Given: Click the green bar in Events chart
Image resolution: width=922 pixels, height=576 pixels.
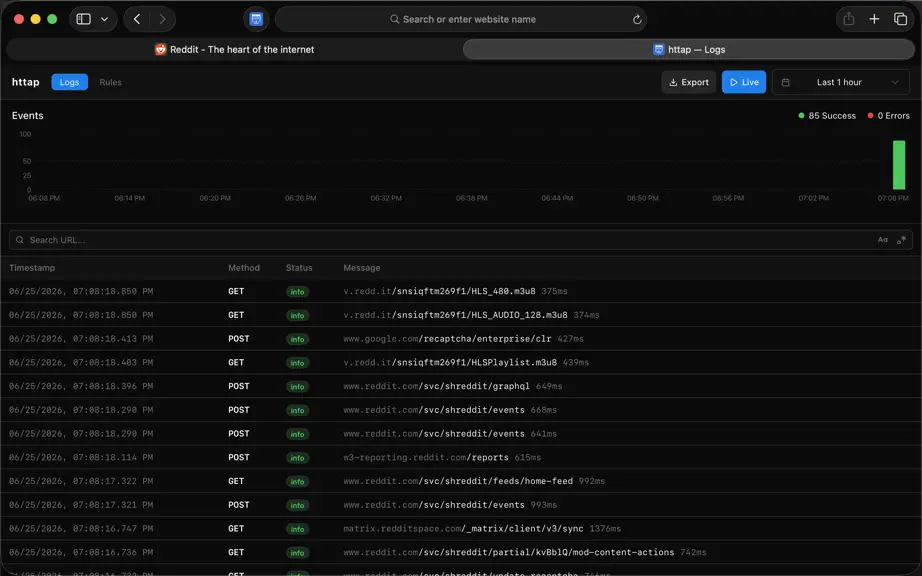Looking at the screenshot, I should [899, 165].
